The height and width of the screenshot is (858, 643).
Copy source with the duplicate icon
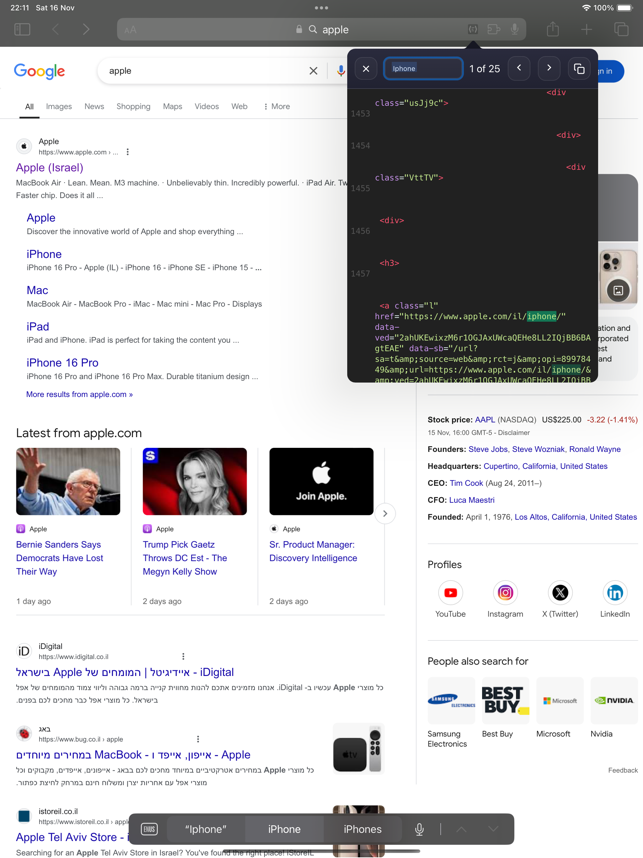tap(579, 68)
